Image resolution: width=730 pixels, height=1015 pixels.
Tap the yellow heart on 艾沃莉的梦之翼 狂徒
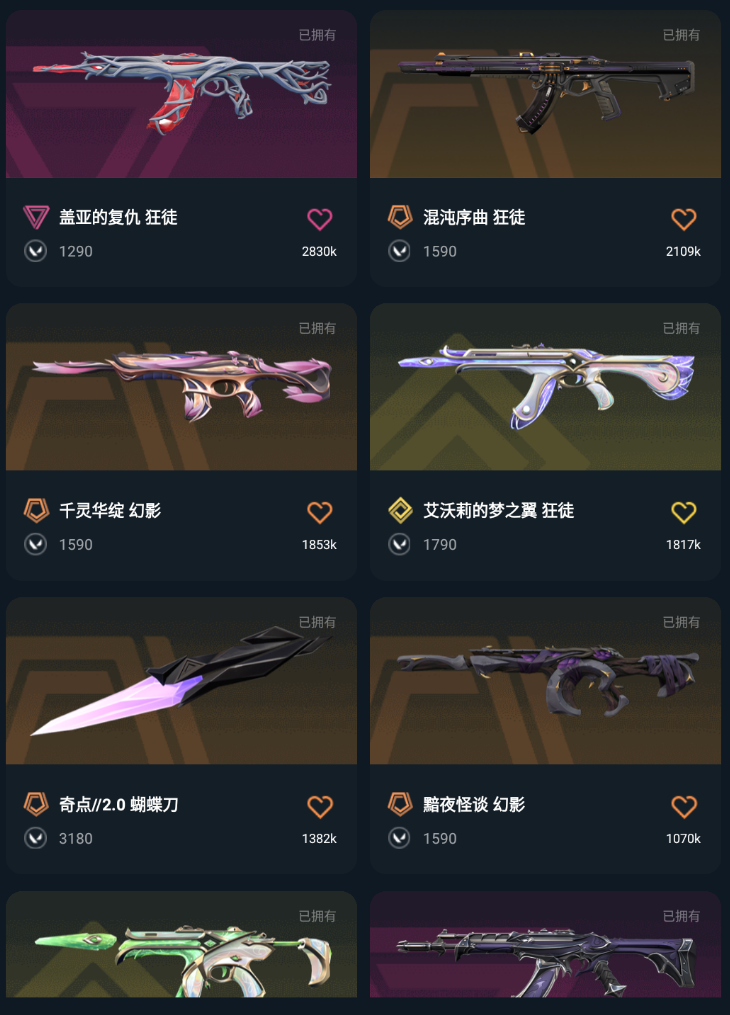click(x=683, y=512)
